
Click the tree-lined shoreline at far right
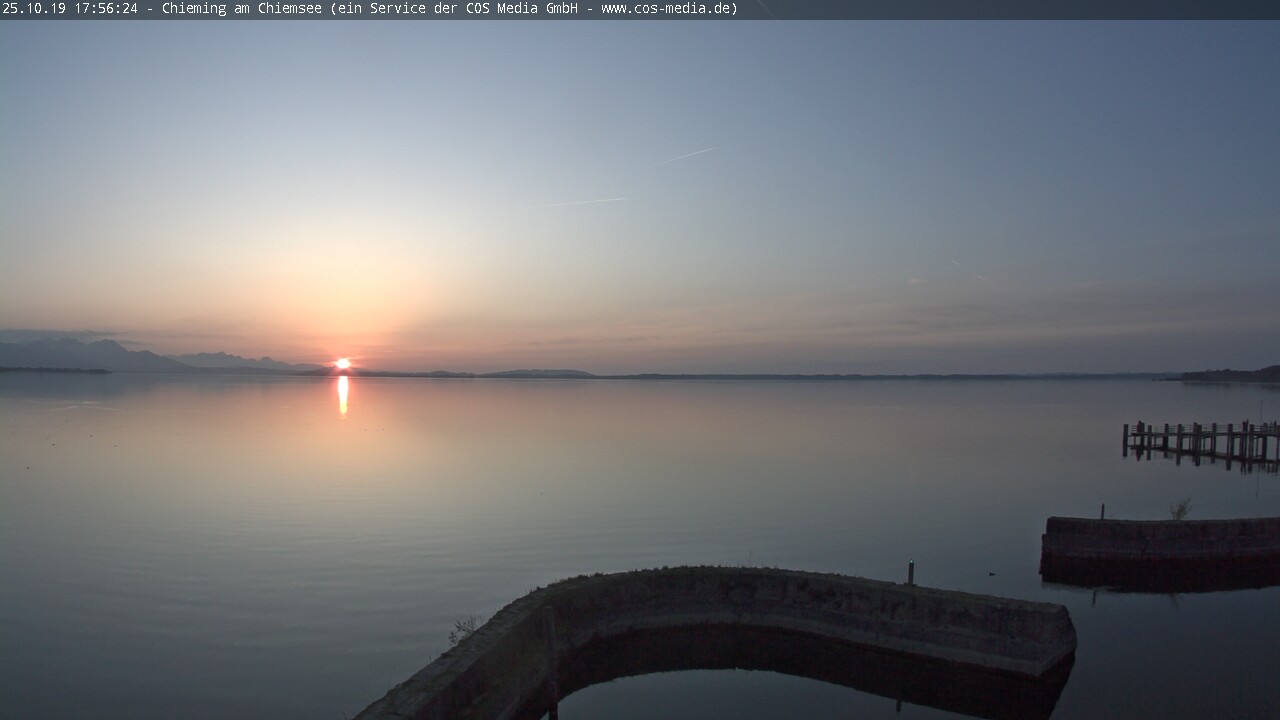(x=1232, y=375)
